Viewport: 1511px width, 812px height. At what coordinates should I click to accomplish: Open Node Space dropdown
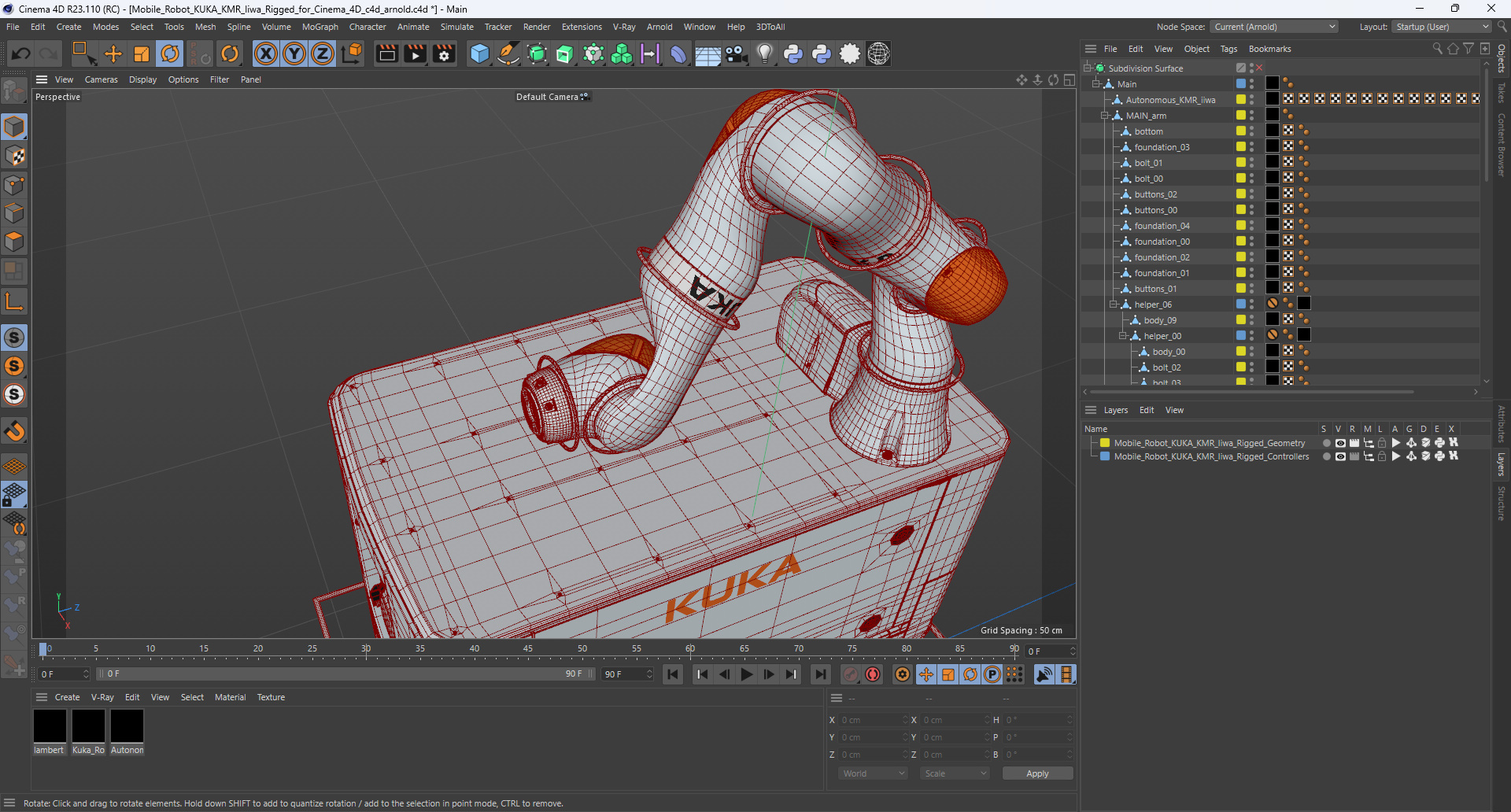coord(1273,27)
